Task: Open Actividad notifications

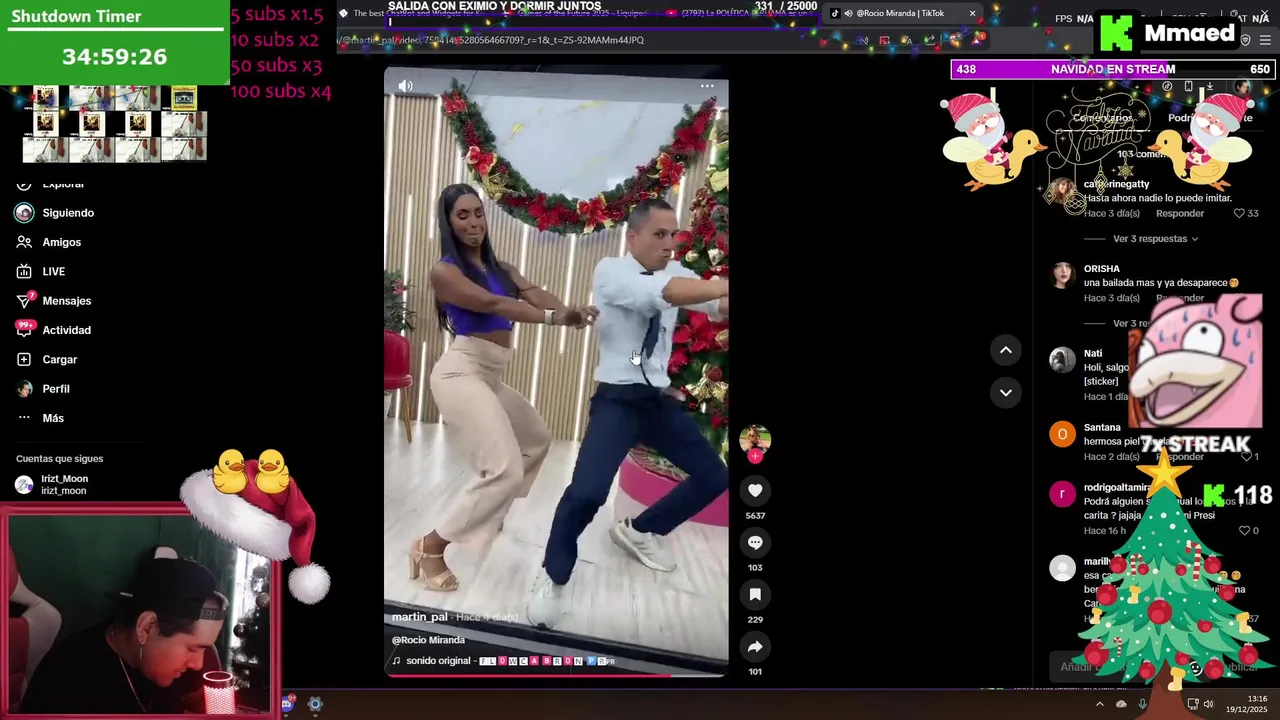Action: [54, 330]
